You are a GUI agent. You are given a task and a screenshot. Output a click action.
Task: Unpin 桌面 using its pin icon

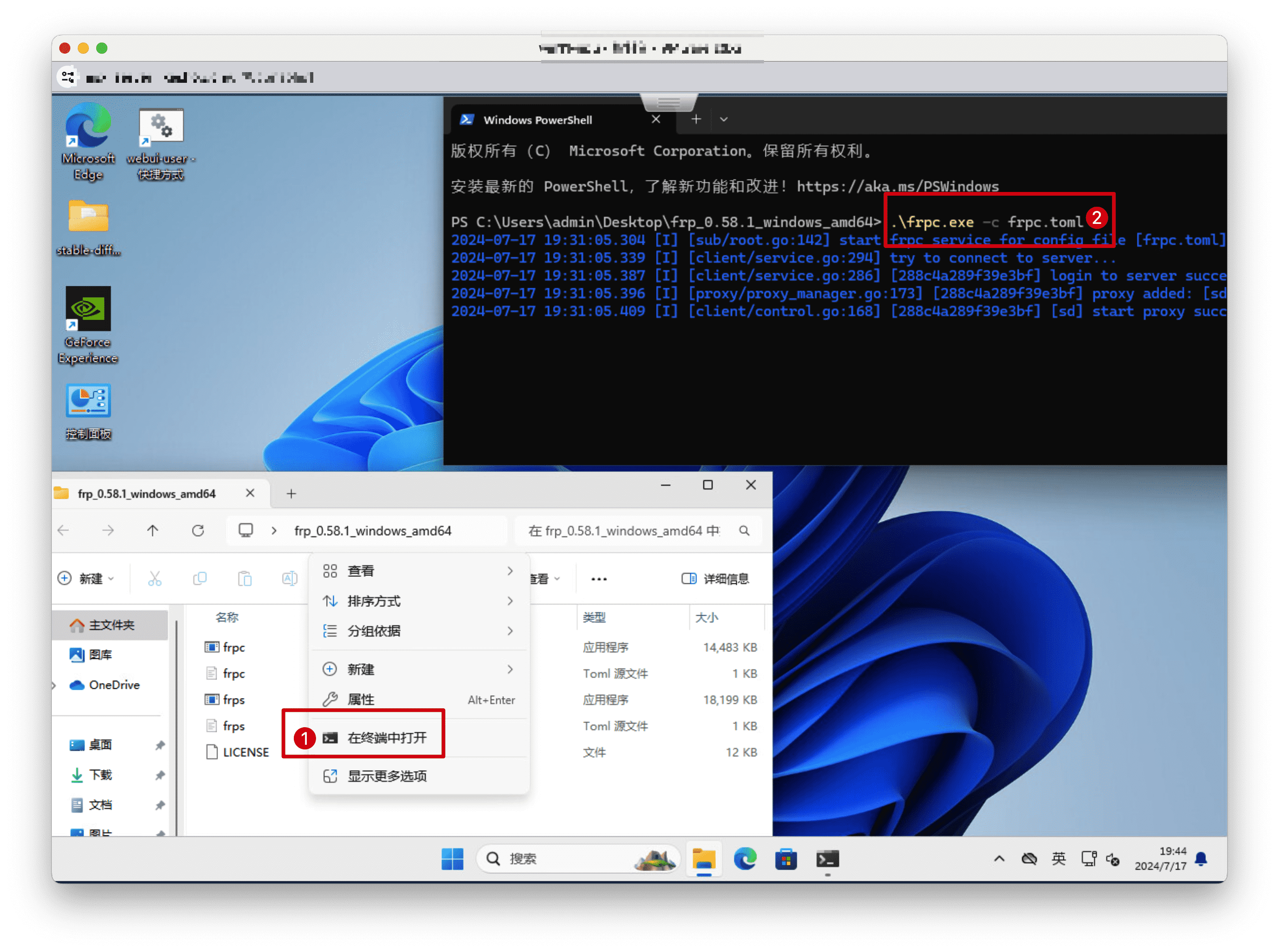pos(160,745)
